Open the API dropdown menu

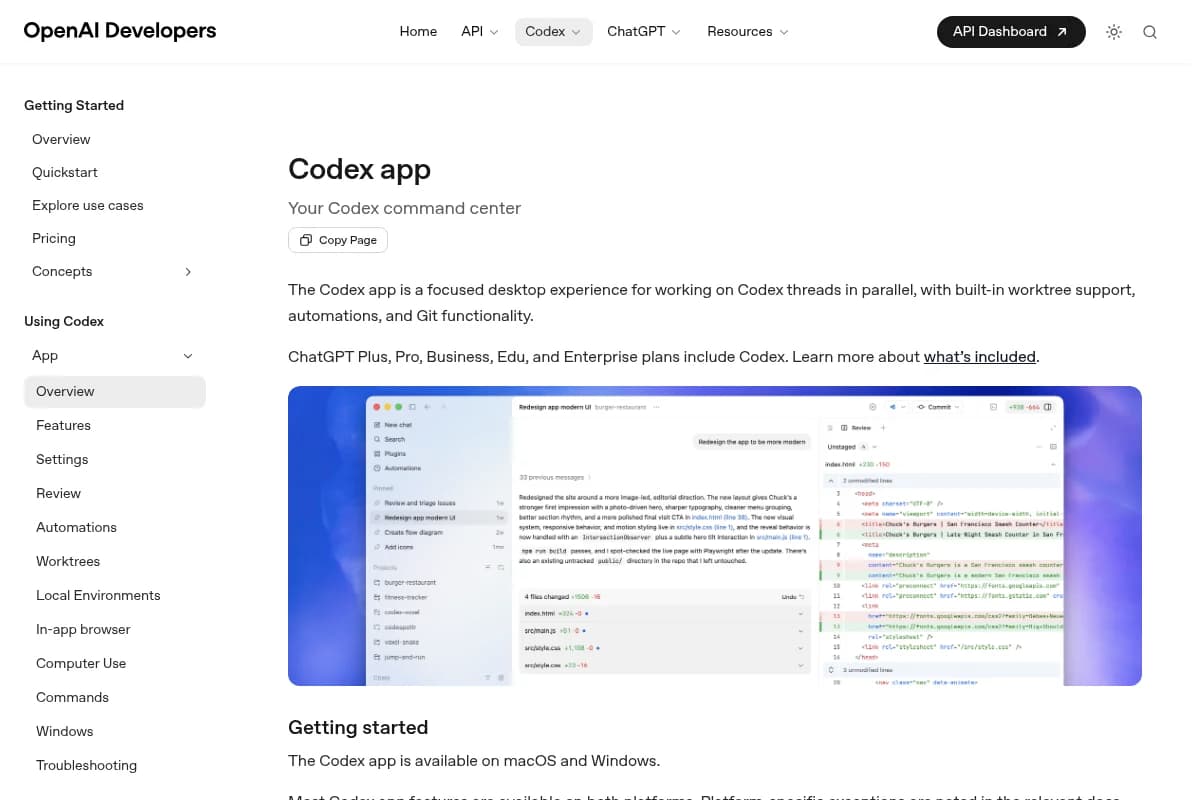click(x=480, y=32)
